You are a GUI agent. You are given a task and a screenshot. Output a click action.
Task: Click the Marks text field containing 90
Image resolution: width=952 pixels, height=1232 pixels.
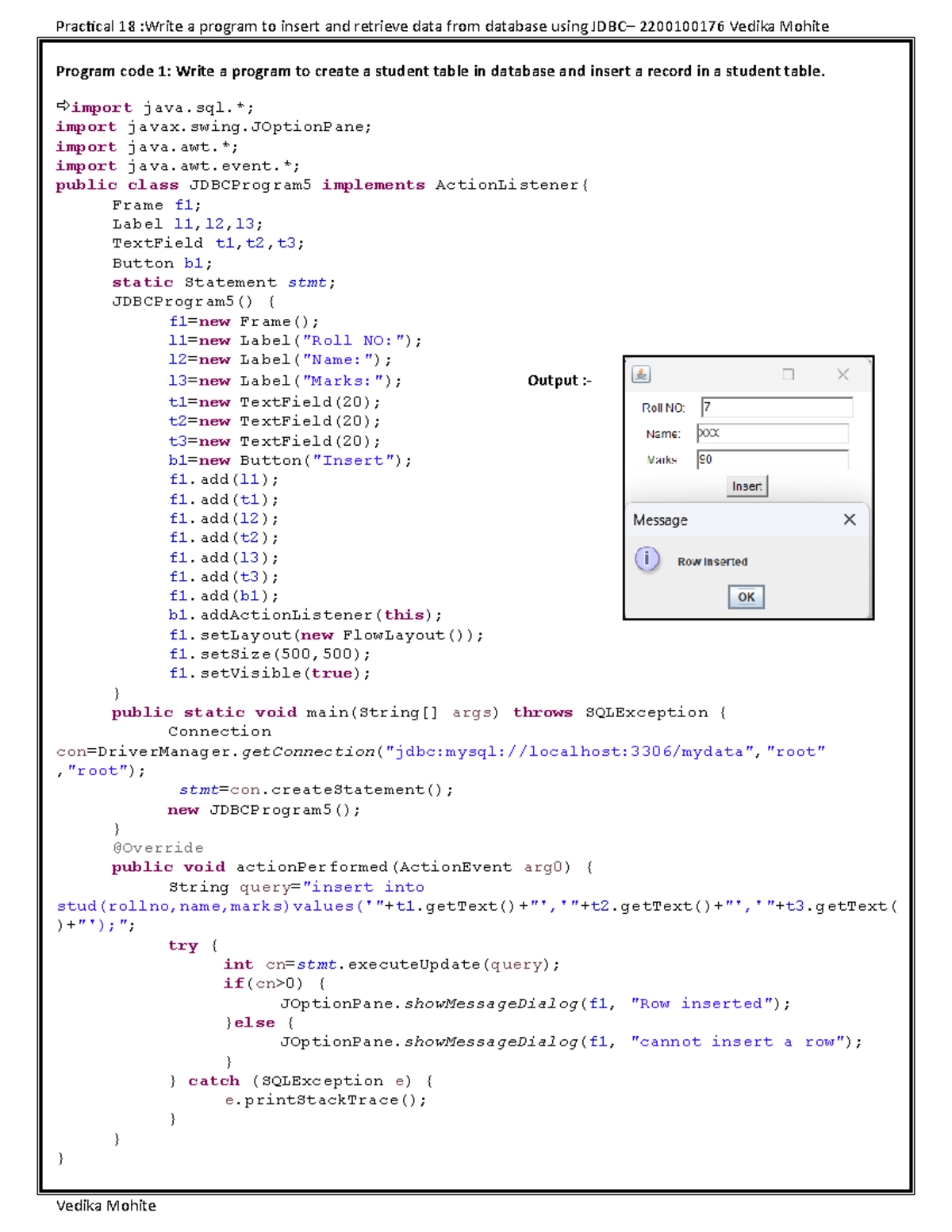tap(773, 459)
